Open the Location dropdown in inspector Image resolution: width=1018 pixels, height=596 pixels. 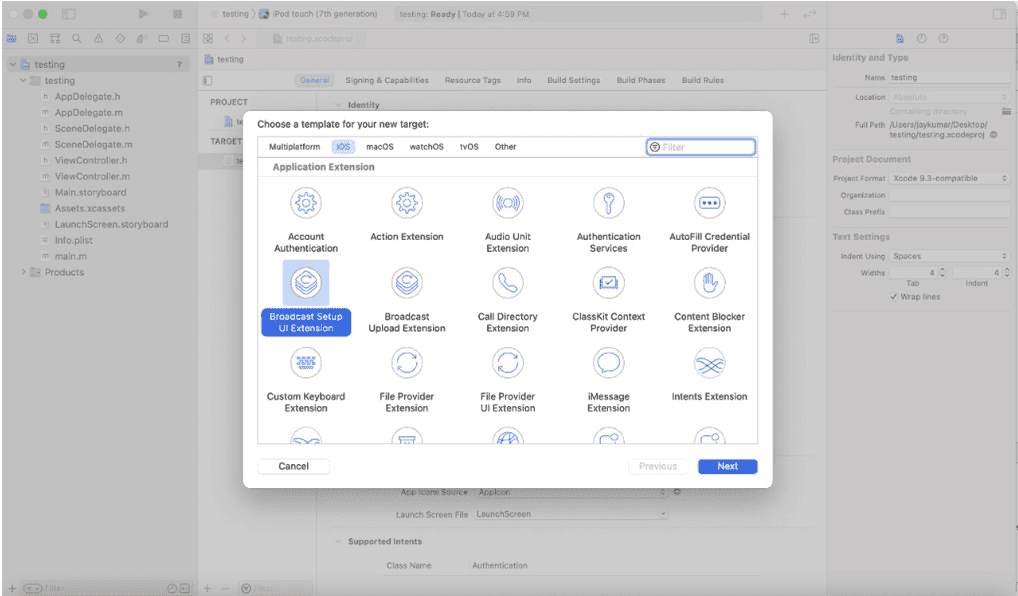point(949,97)
